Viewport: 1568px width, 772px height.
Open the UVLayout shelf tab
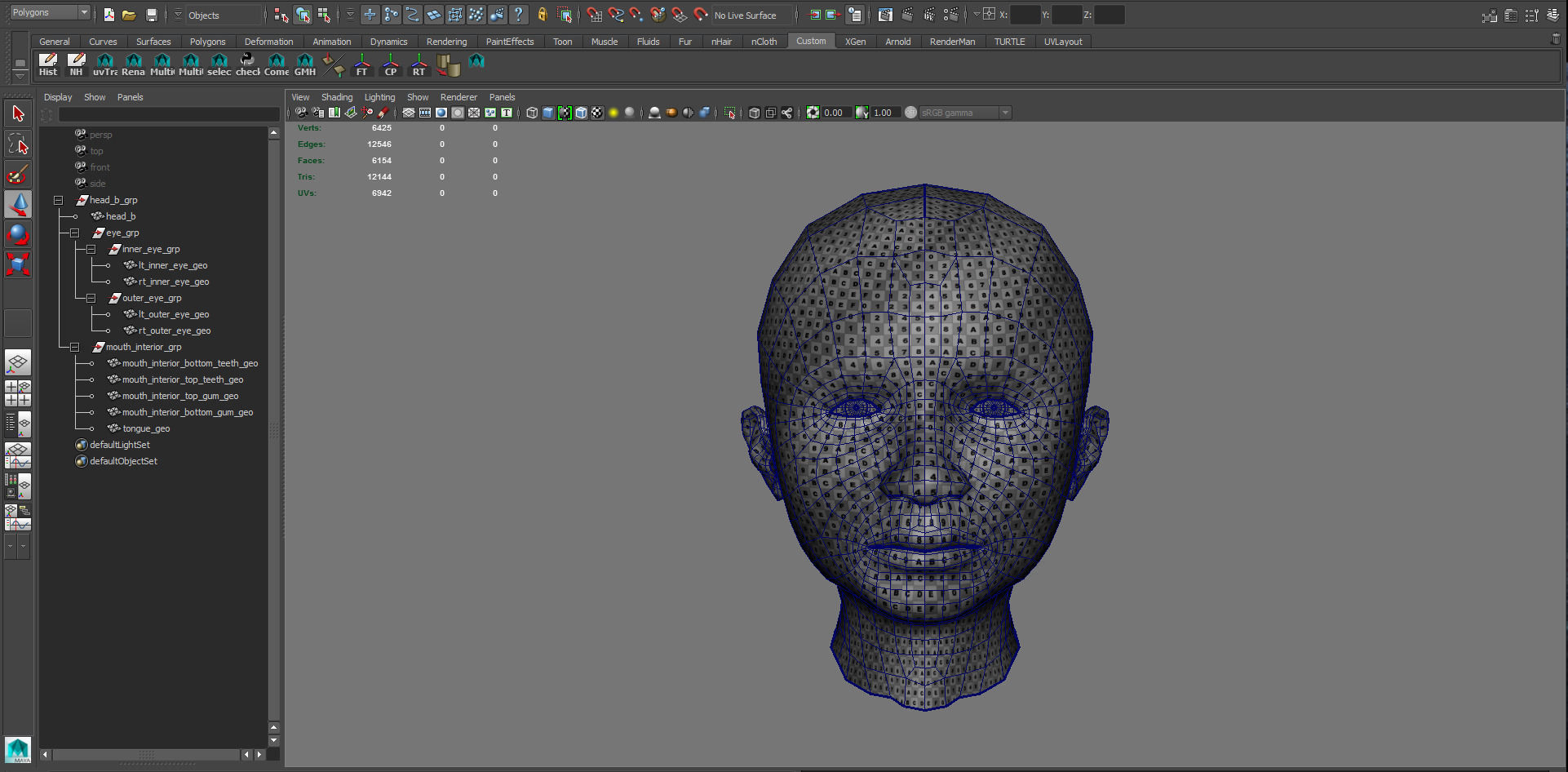click(x=1063, y=42)
